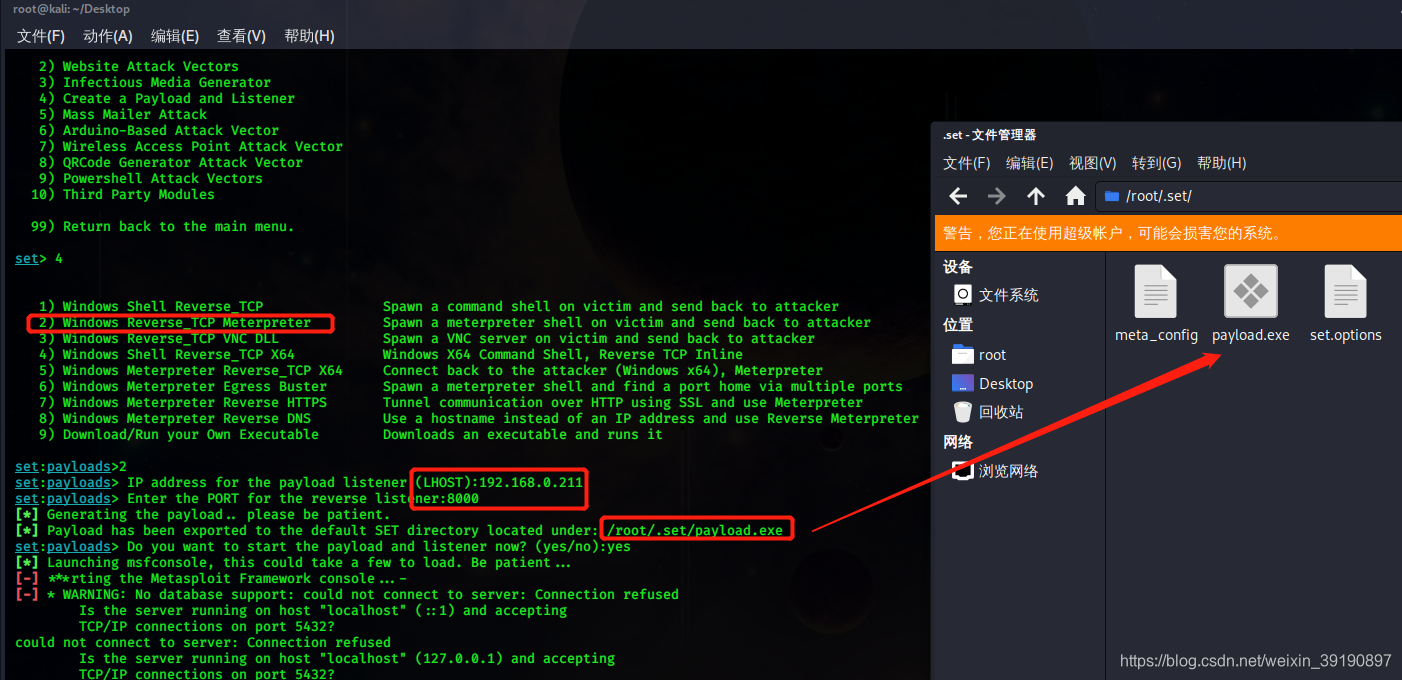Click the 'set> 4' prompt line

(x=39, y=258)
